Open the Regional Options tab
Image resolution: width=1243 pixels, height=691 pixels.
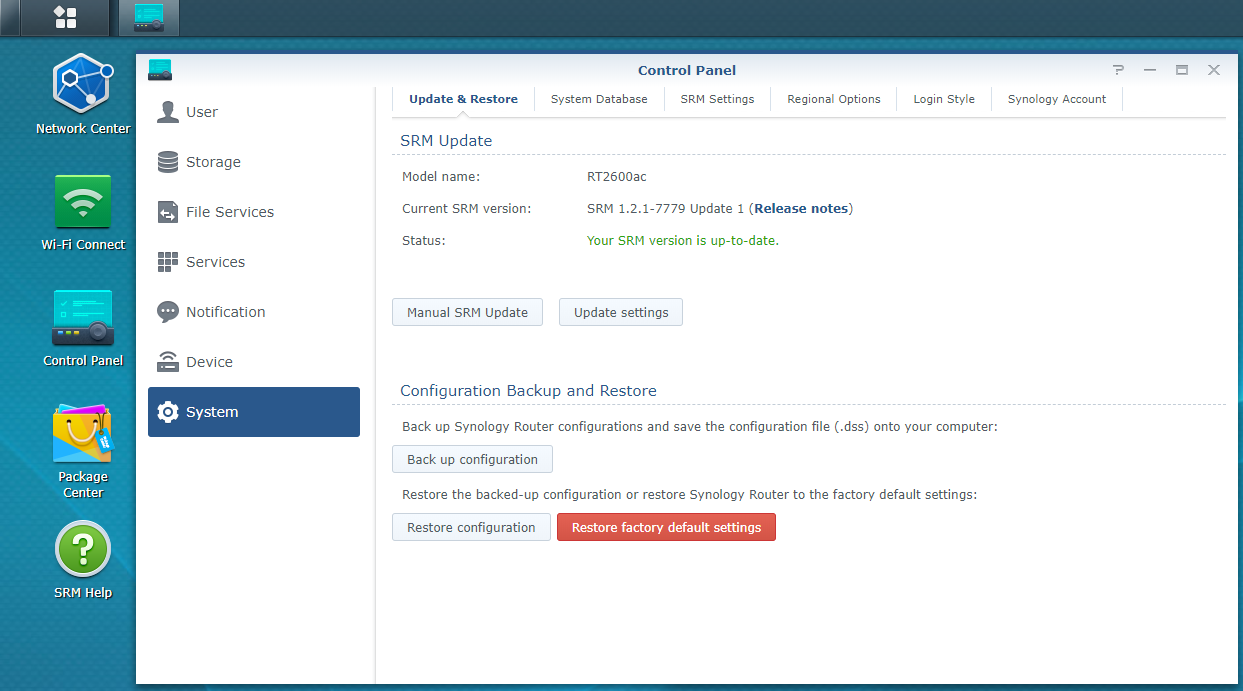pos(833,99)
